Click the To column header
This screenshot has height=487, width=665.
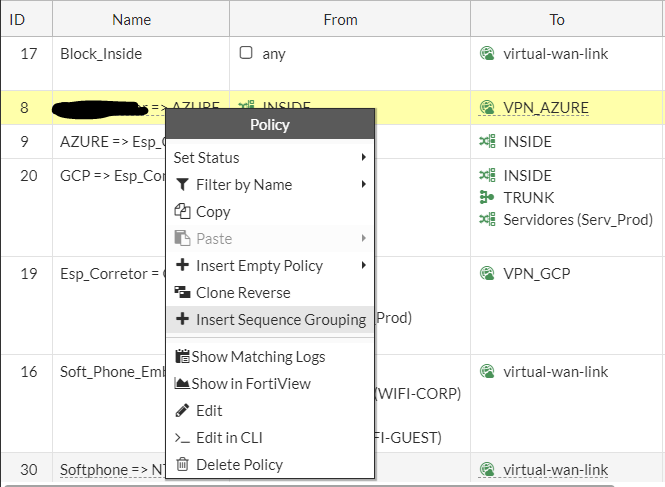coord(557,19)
